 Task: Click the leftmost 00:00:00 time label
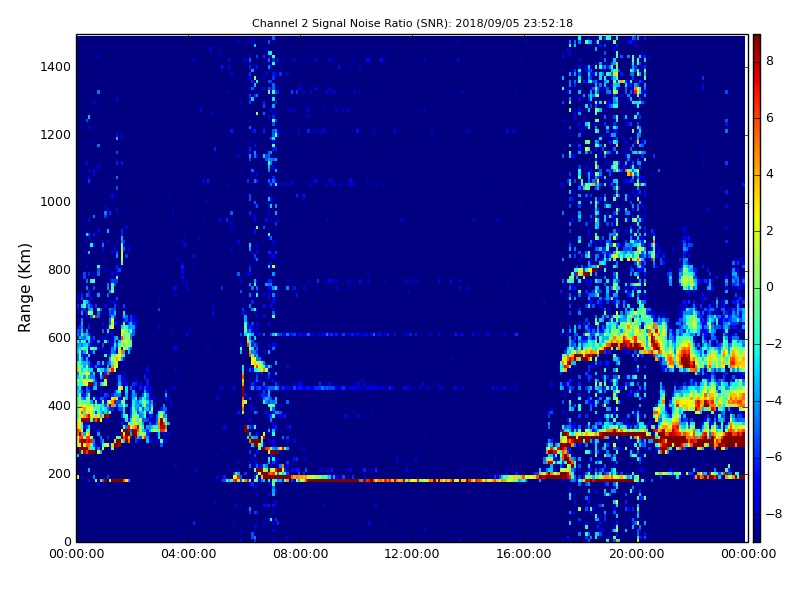coord(77,554)
